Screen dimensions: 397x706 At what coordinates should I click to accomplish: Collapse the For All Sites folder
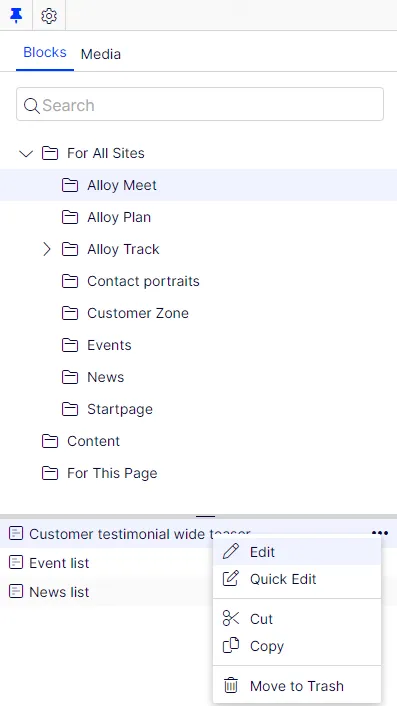tap(26, 154)
